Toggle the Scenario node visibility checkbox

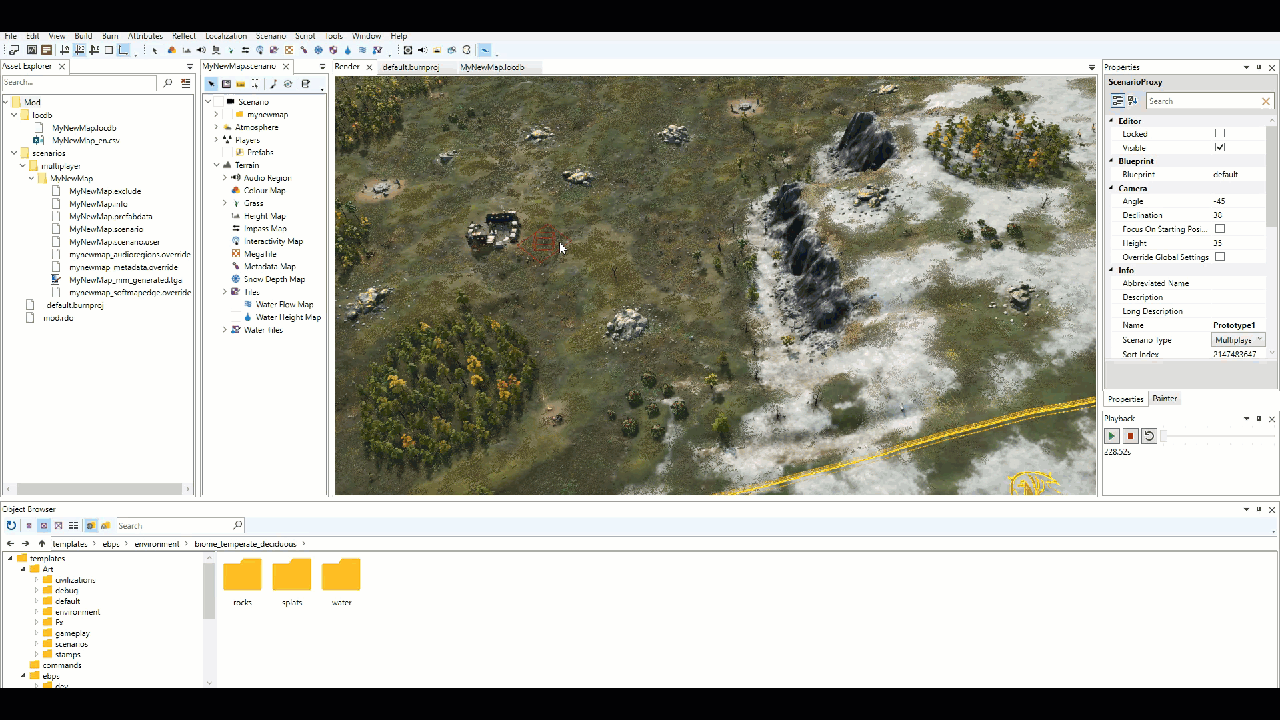click(x=218, y=102)
